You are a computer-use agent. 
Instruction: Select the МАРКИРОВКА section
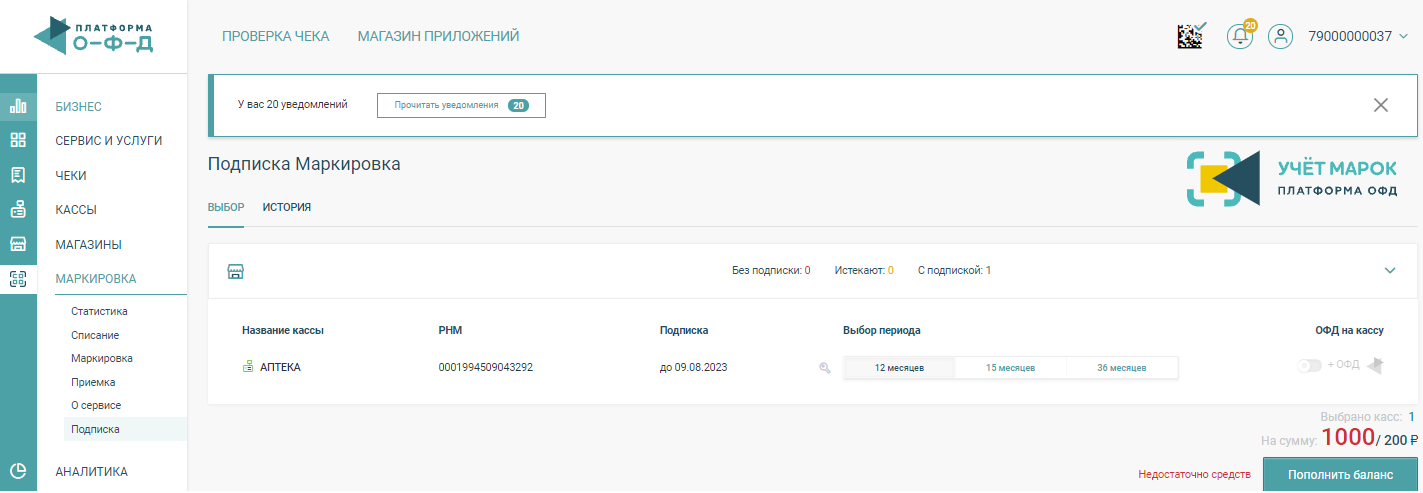[x=96, y=279]
